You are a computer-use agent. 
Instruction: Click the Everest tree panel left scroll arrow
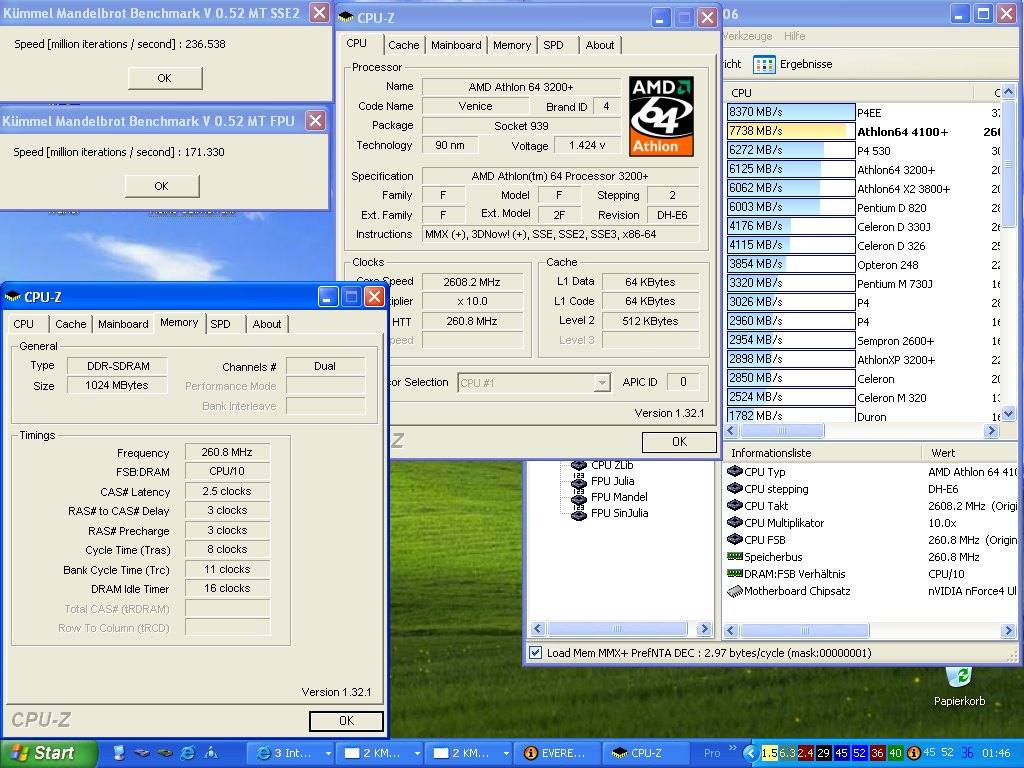537,629
